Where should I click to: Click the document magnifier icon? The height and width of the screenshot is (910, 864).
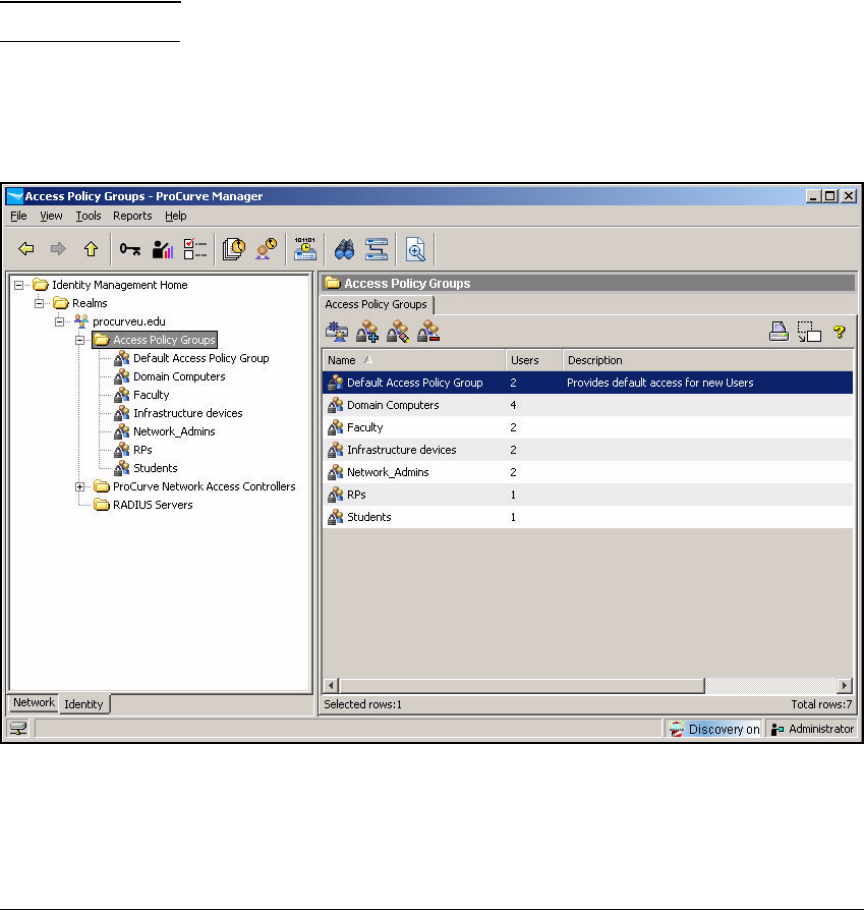[415, 250]
